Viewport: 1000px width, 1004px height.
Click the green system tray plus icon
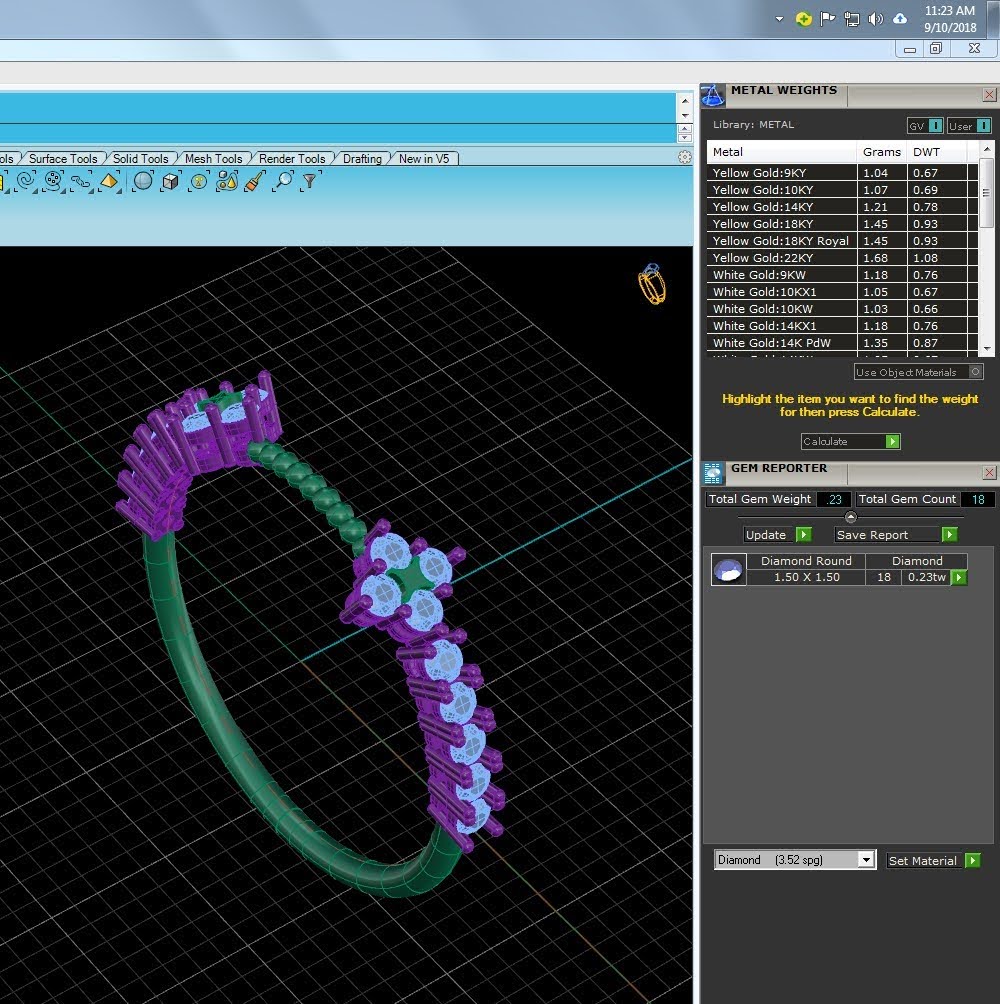coord(803,19)
